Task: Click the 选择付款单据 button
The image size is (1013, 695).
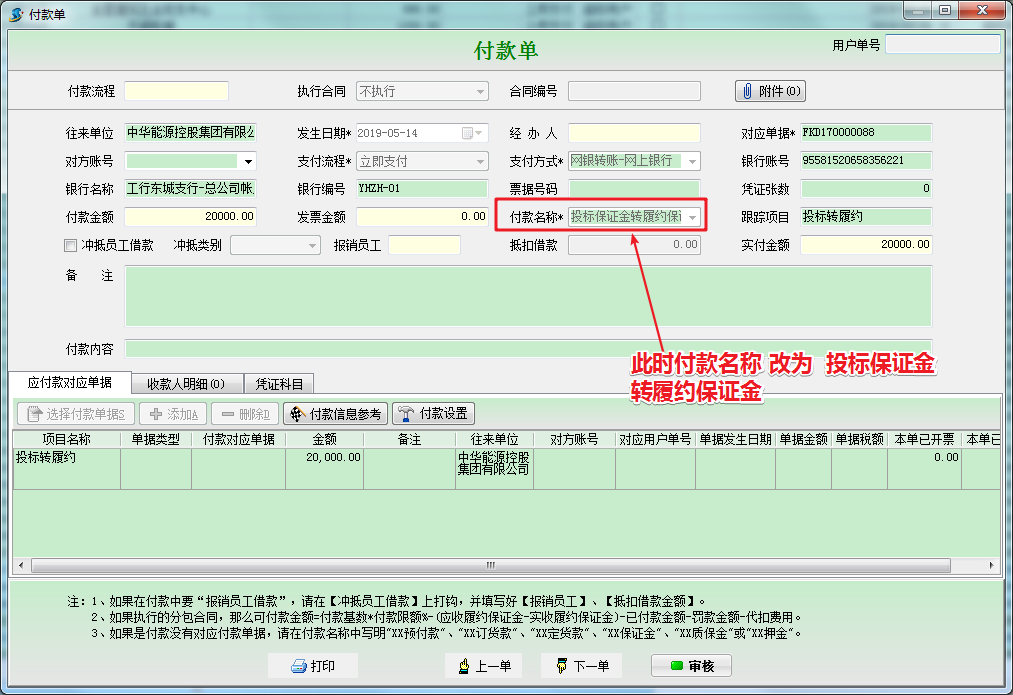Action: 76,414
